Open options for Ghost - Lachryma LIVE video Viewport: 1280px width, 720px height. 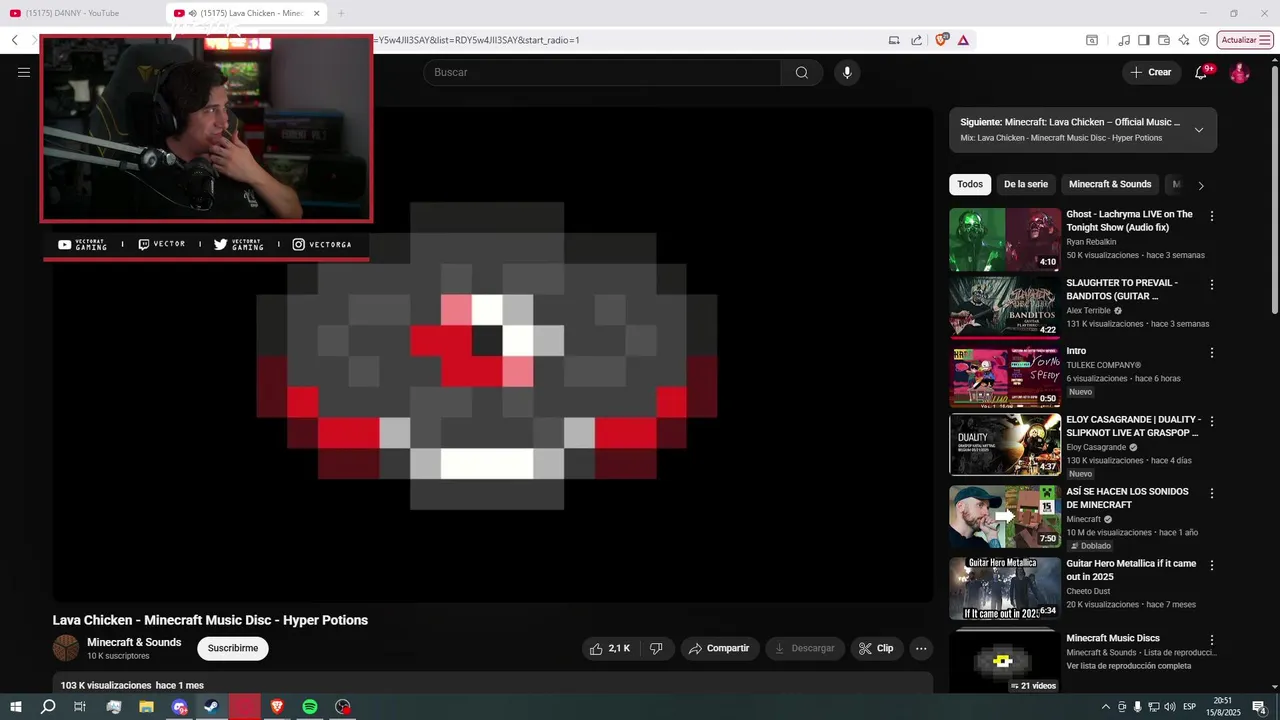tap(1212, 216)
